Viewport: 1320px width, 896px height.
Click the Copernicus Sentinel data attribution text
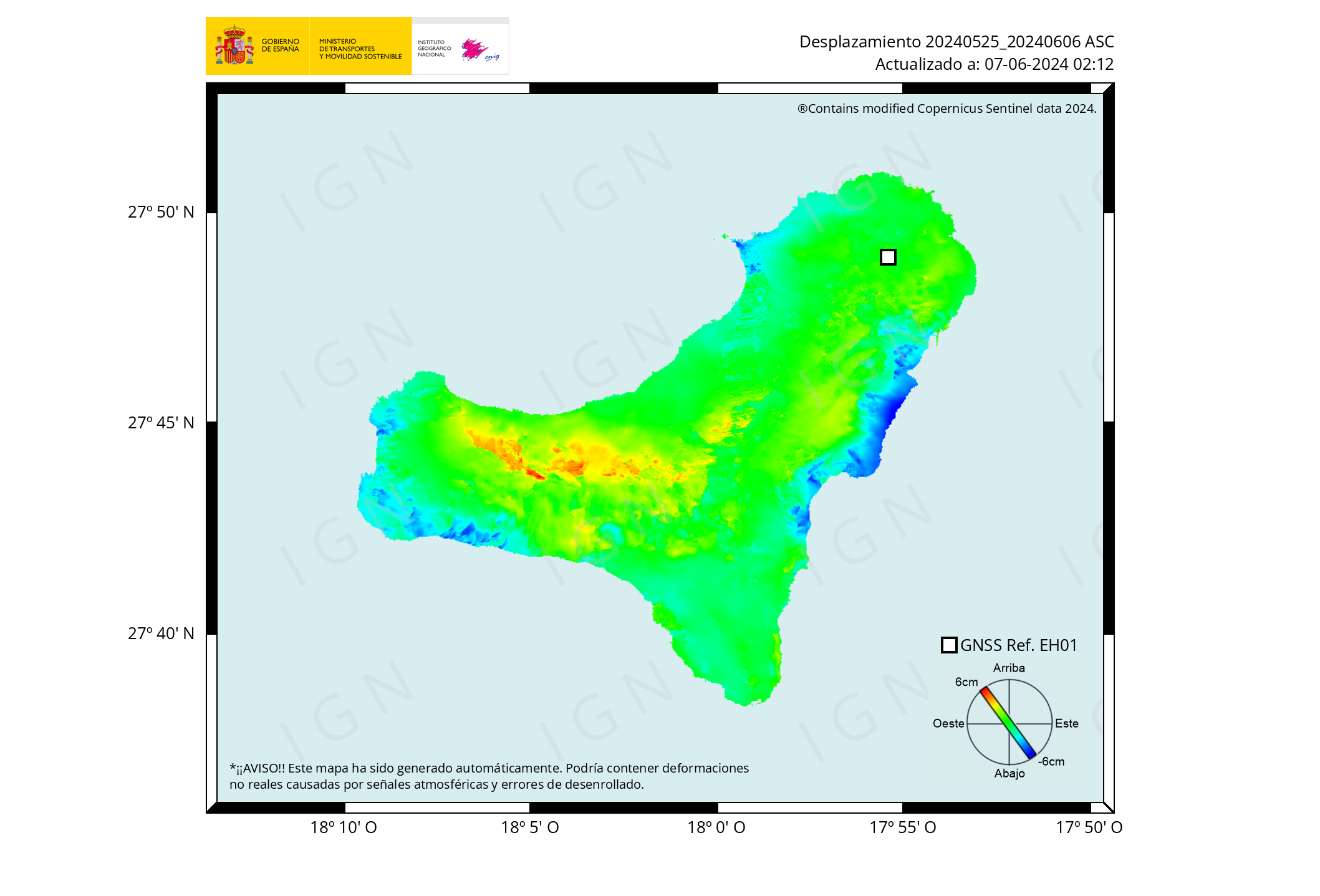tap(946, 108)
